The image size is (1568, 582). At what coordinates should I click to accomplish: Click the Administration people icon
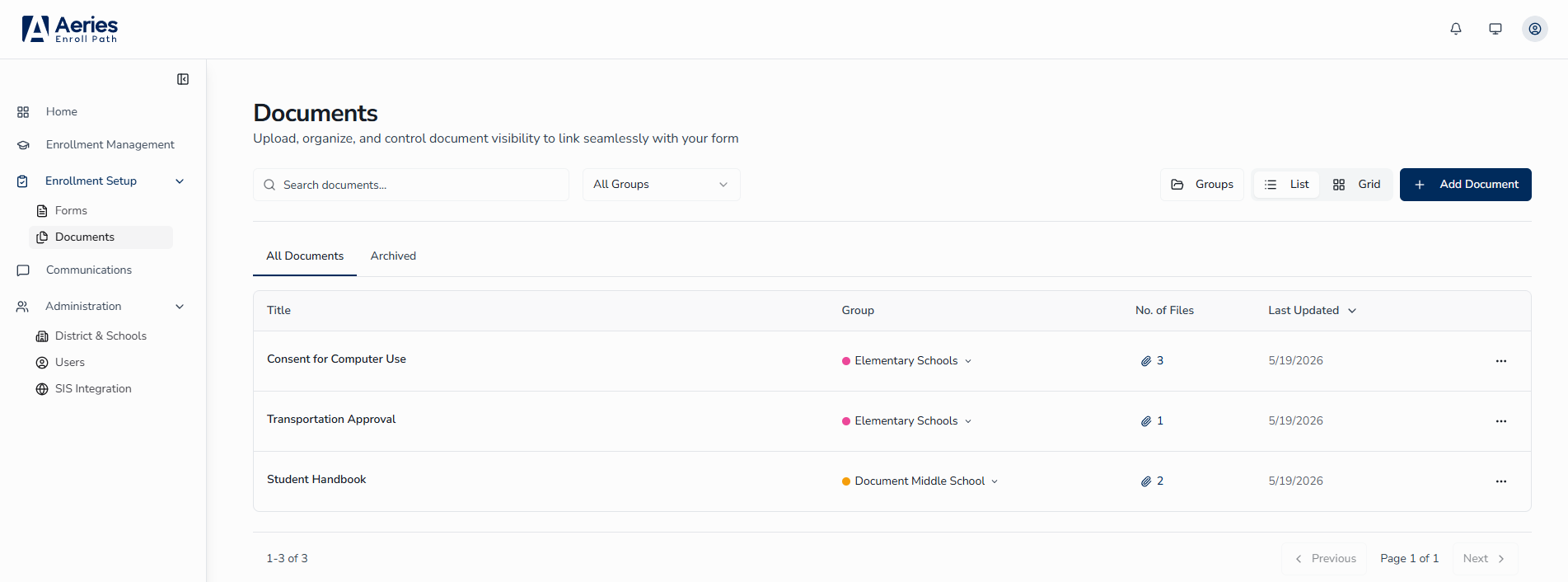[x=23, y=307]
